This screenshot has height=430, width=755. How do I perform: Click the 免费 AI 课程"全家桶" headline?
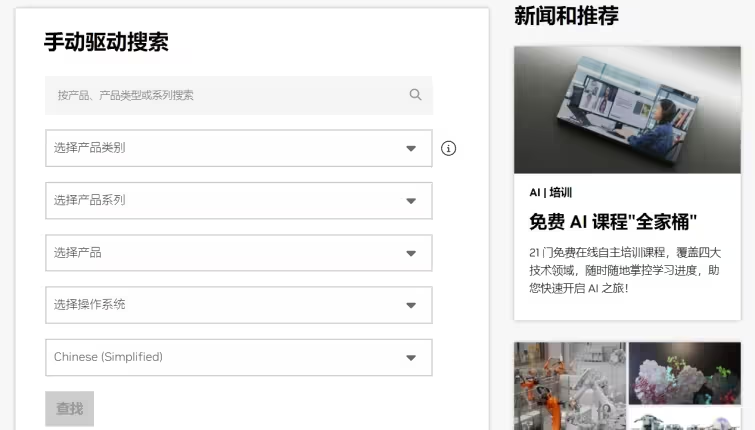[x=613, y=222]
